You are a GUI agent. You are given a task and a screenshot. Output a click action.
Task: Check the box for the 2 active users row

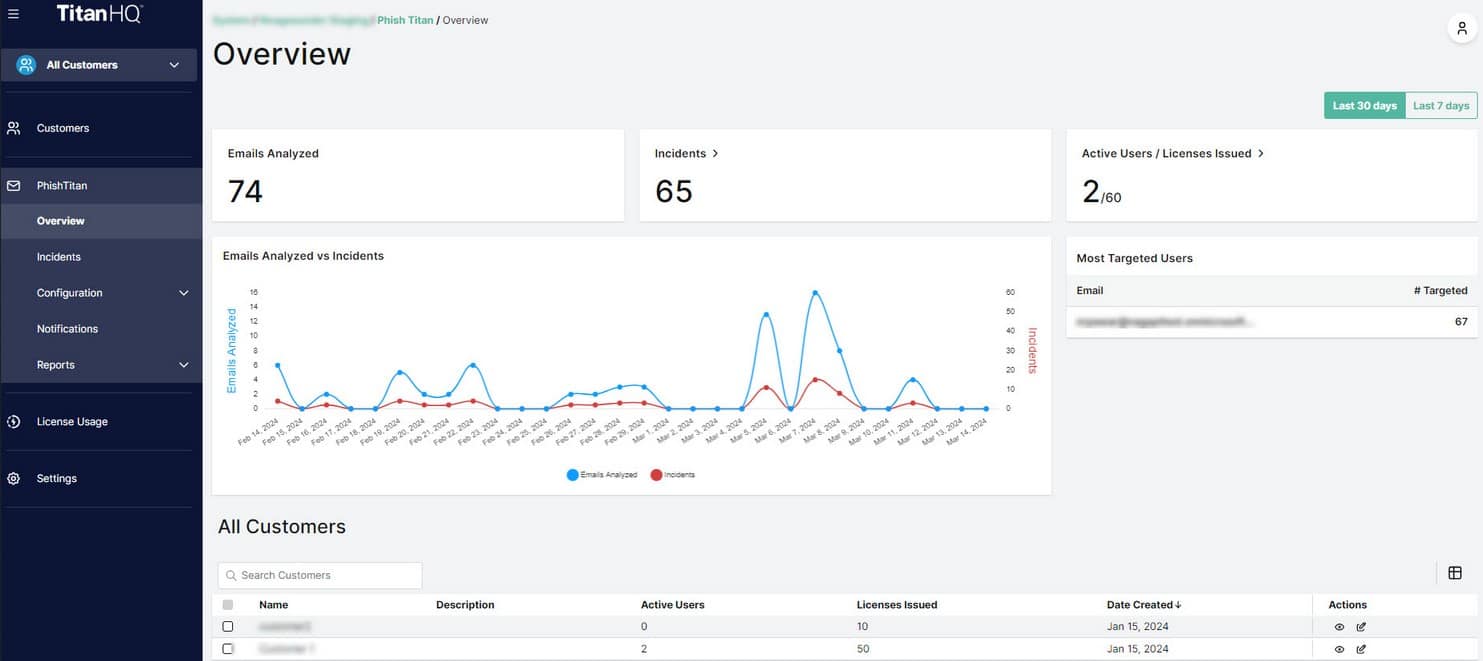[228, 649]
